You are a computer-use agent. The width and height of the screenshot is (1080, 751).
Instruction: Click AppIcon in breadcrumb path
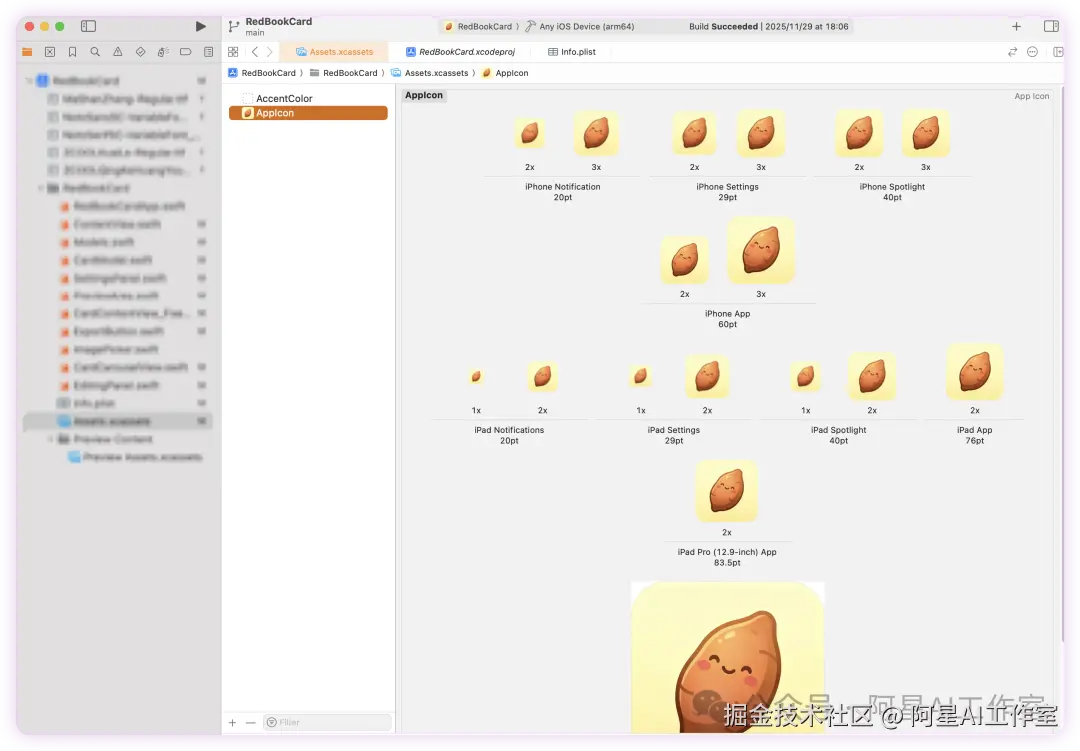pos(506,73)
